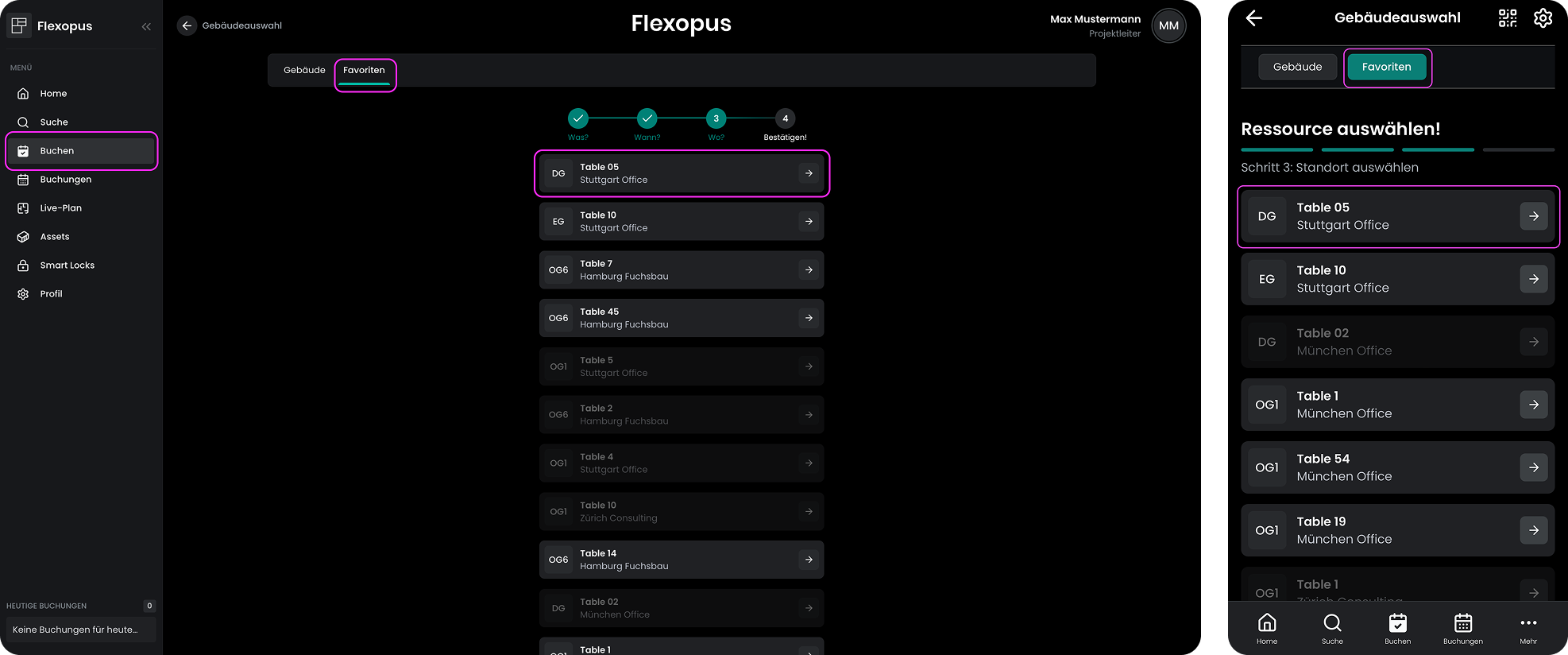Open Profil settings in the sidebar
The image size is (1568, 655).
(51, 294)
